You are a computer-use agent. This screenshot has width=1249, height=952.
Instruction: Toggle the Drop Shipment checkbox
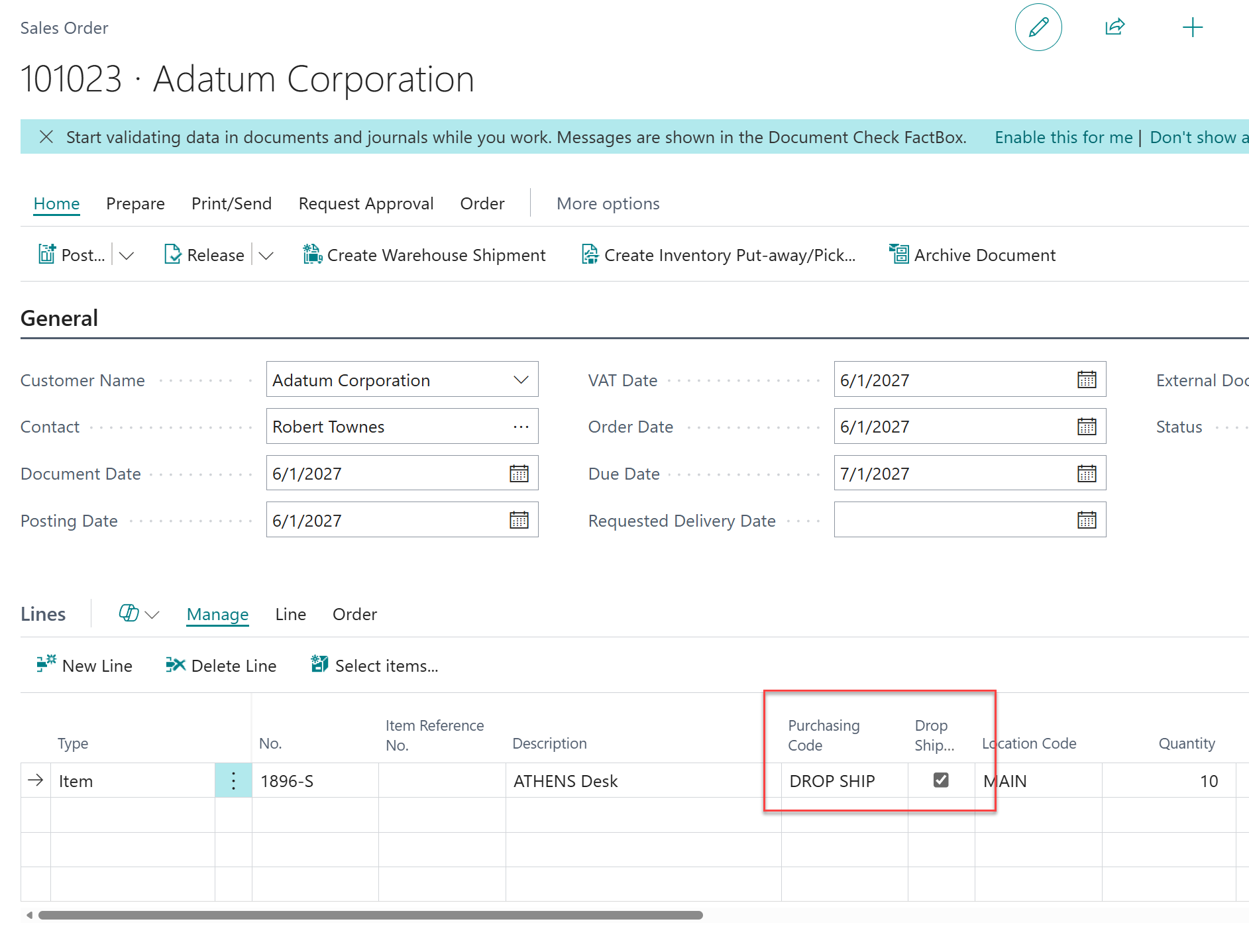pyautogui.click(x=941, y=780)
